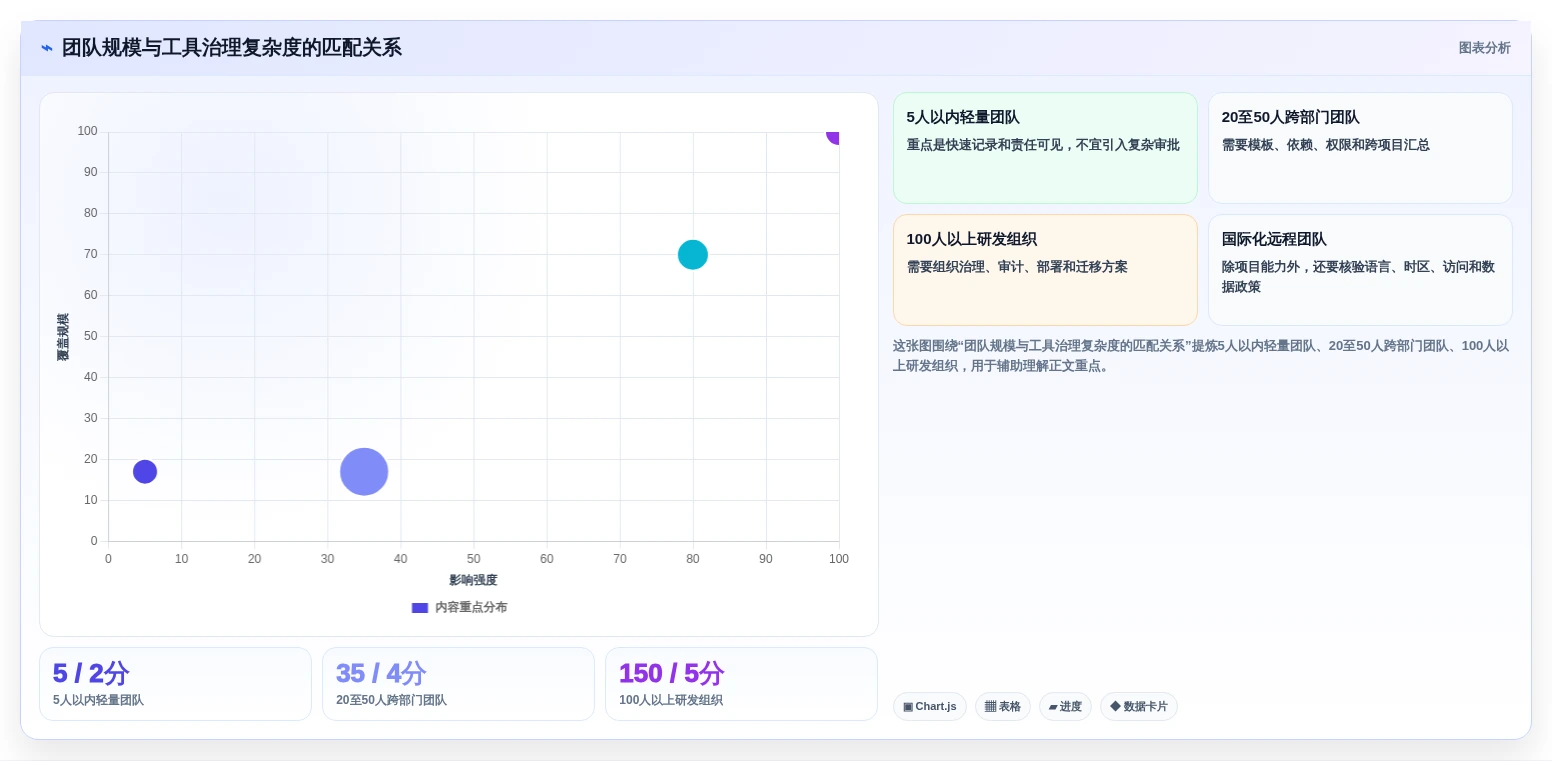The height and width of the screenshot is (761, 1552).
Task: Click the text 需要模板、依赖、权限和跨项目汇总
Action: pos(1326,145)
